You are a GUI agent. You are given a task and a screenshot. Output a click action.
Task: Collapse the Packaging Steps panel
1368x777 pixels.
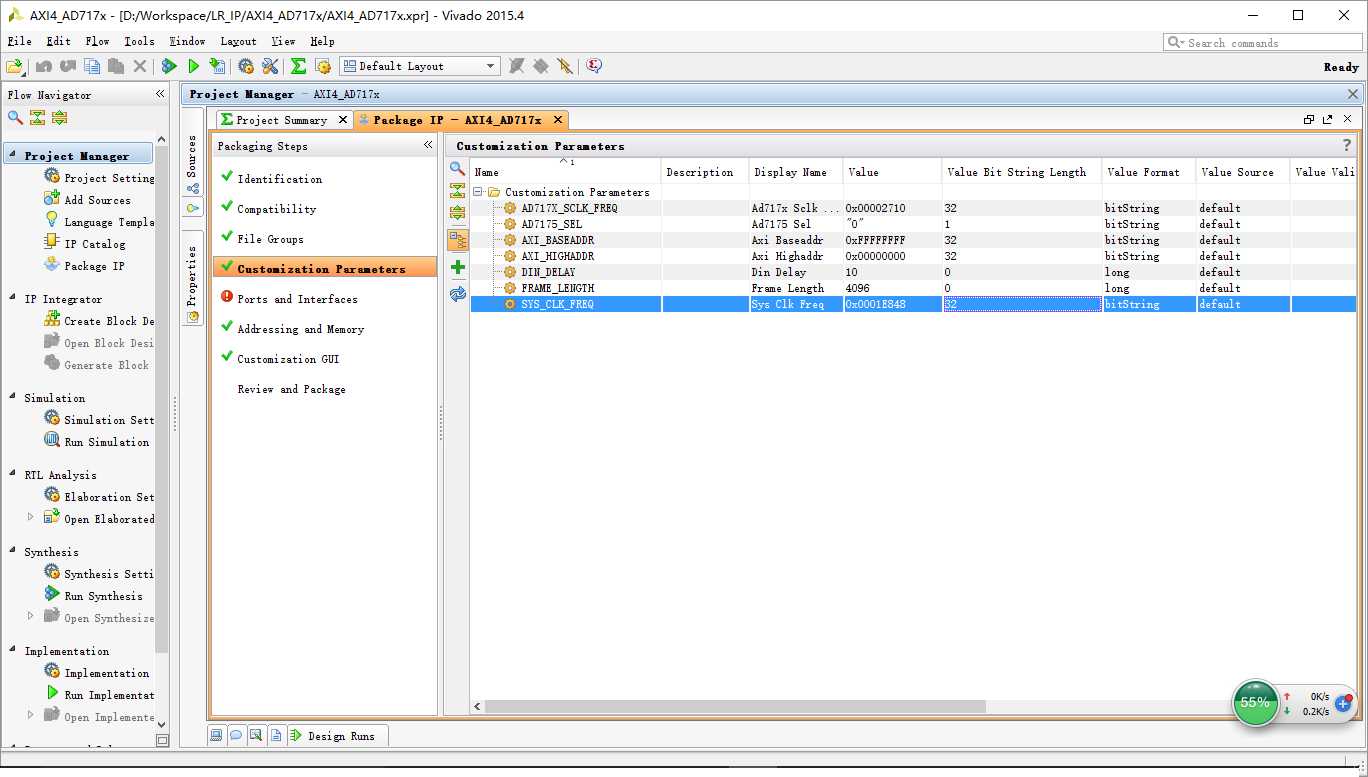point(428,145)
